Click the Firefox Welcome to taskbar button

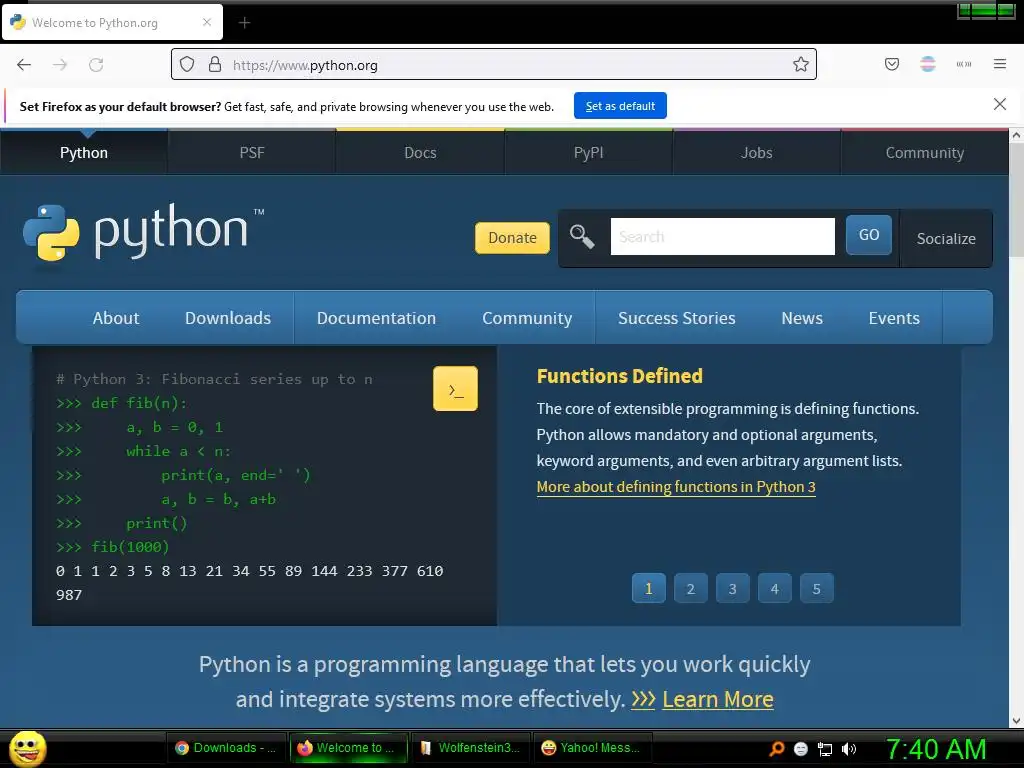point(349,748)
